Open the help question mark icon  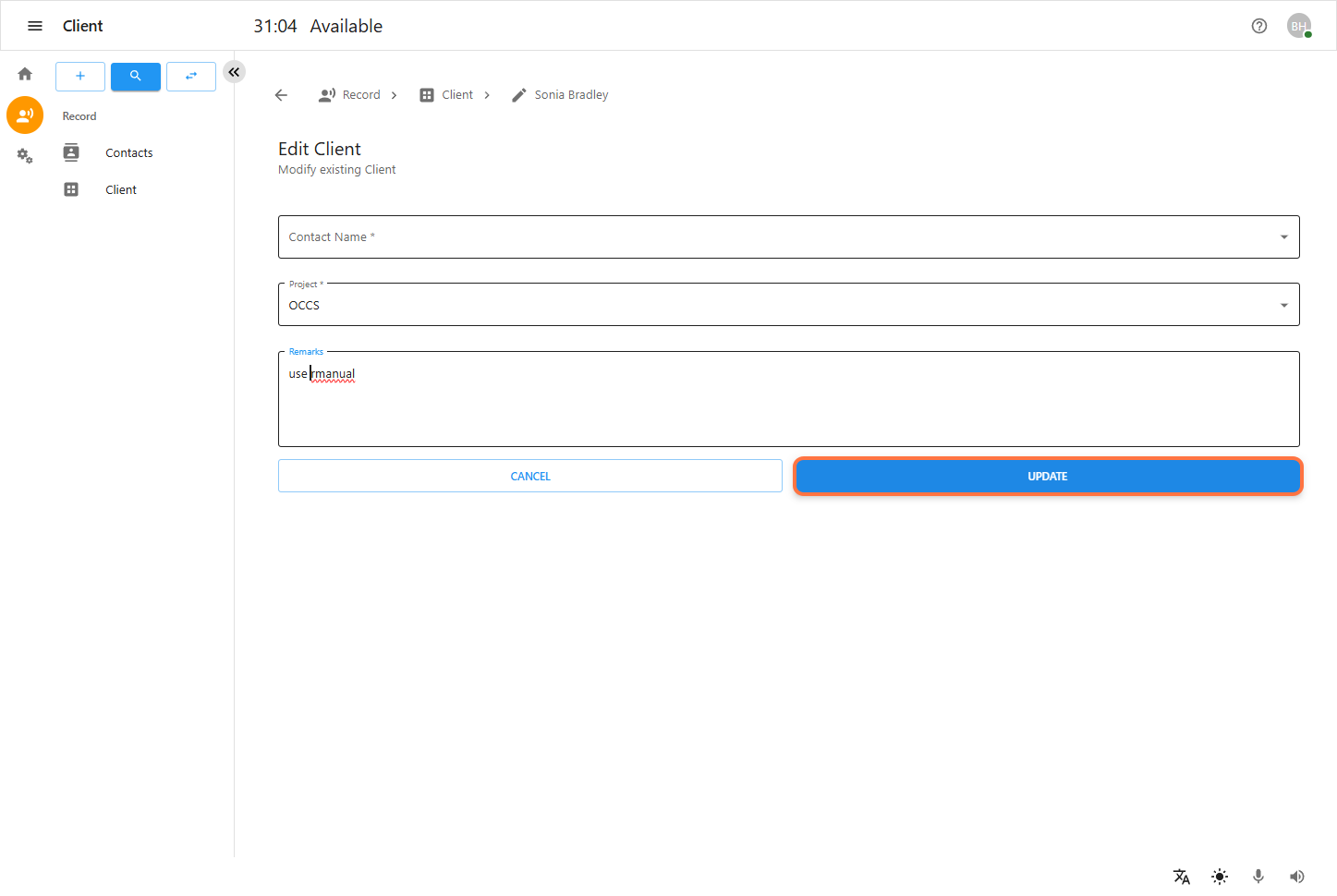[x=1258, y=26]
